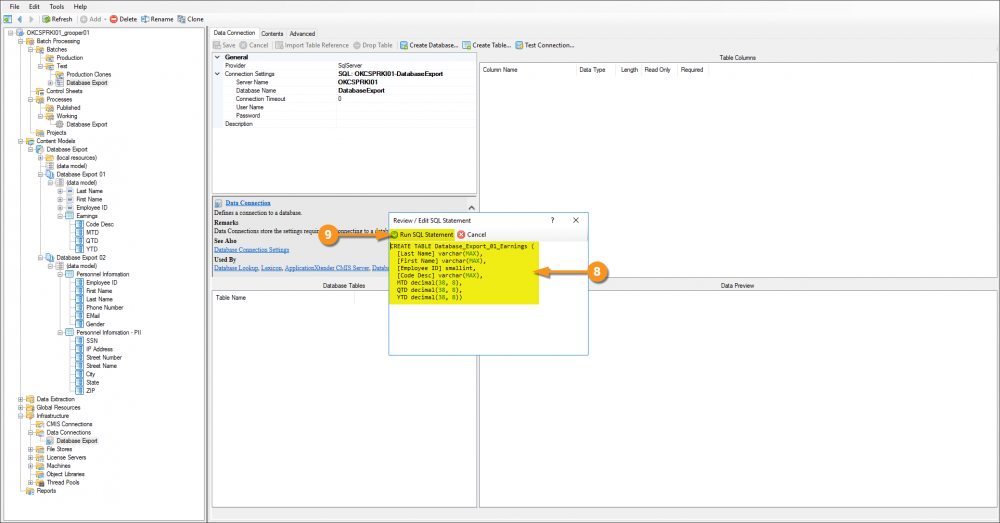The image size is (1000, 523).
Task: Select the Code Desc field icon
Action: pos(79,225)
